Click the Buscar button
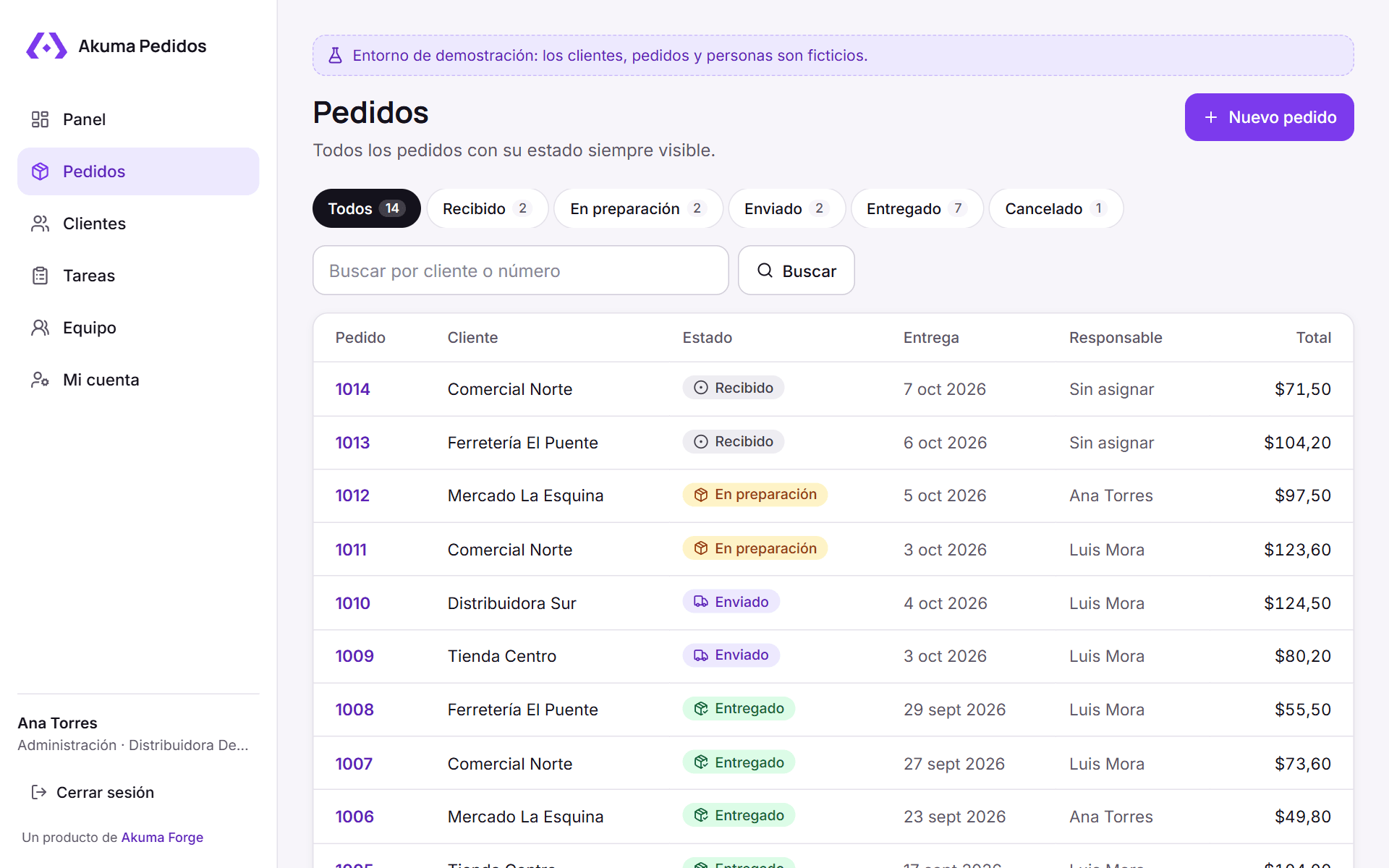1389x868 pixels. [x=796, y=271]
